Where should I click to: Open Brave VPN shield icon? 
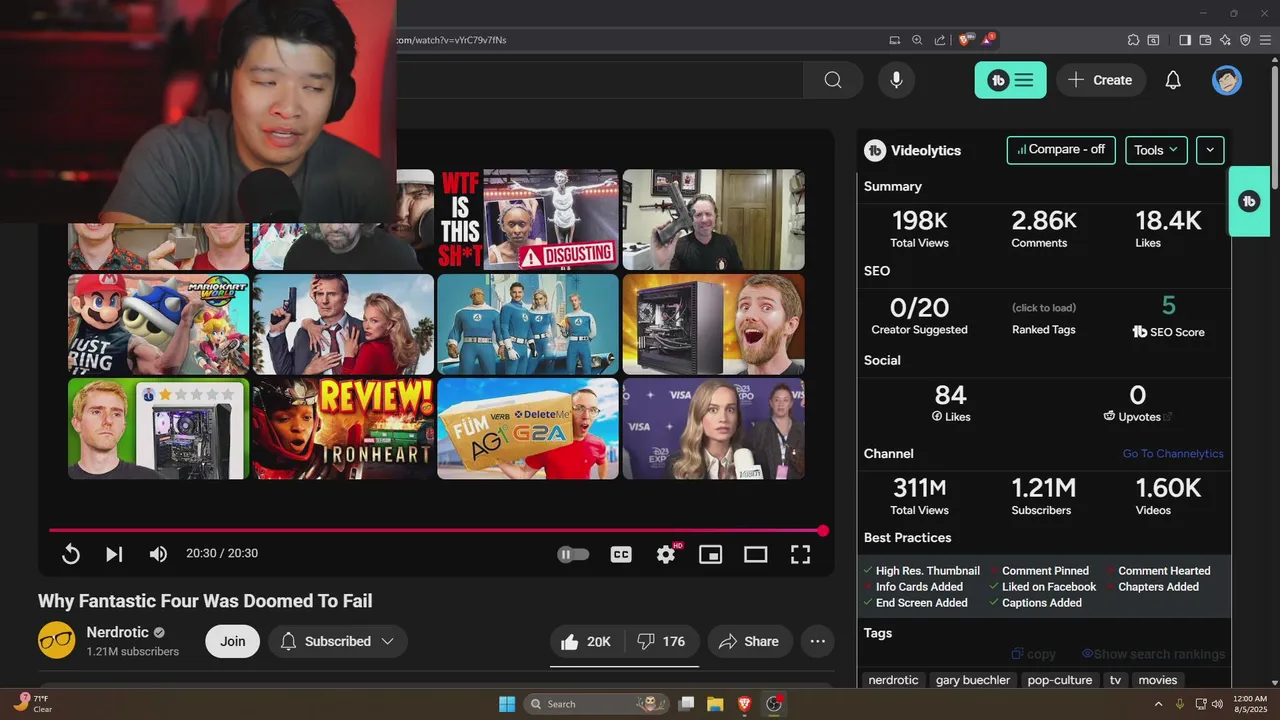pos(1245,40)
